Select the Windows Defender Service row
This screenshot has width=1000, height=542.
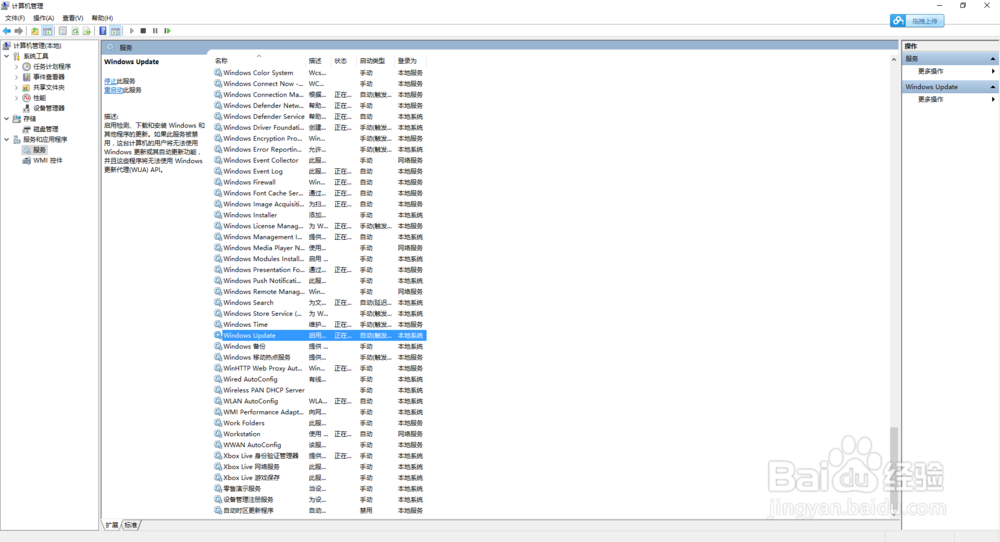click(320, 117)
